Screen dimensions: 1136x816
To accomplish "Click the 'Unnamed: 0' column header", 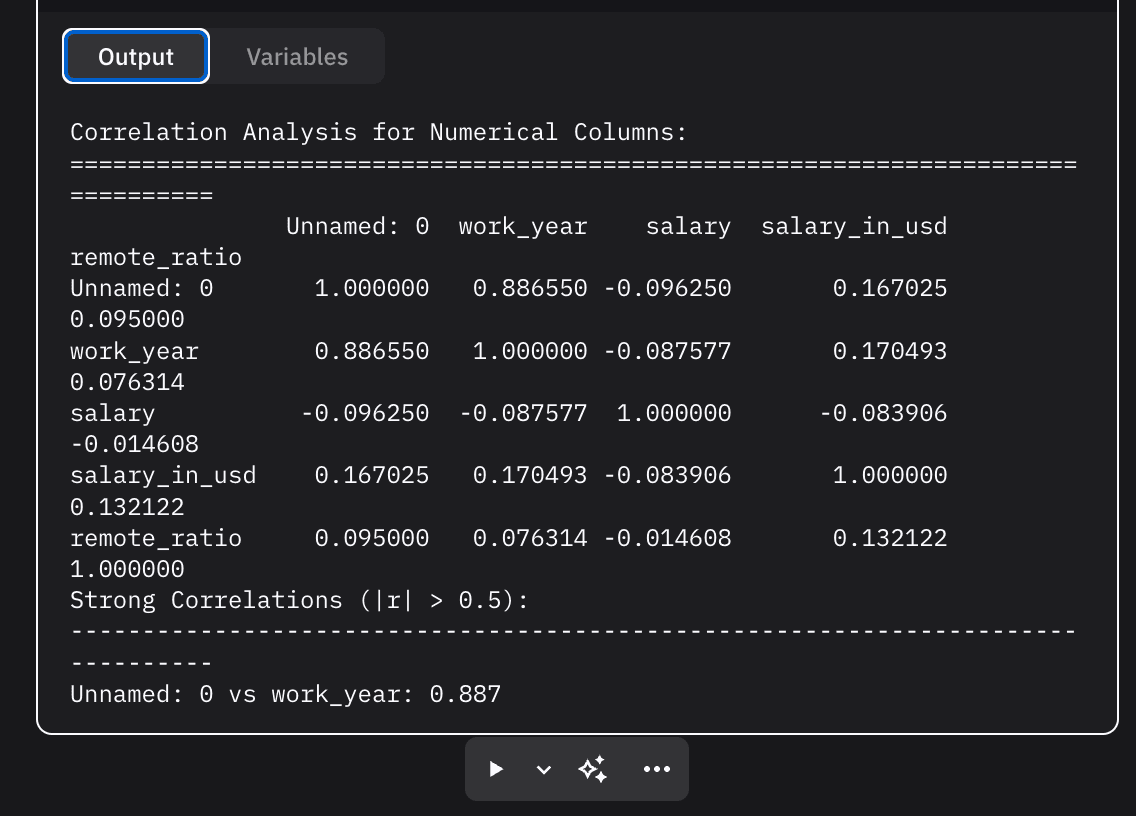I will pos(357,227).
